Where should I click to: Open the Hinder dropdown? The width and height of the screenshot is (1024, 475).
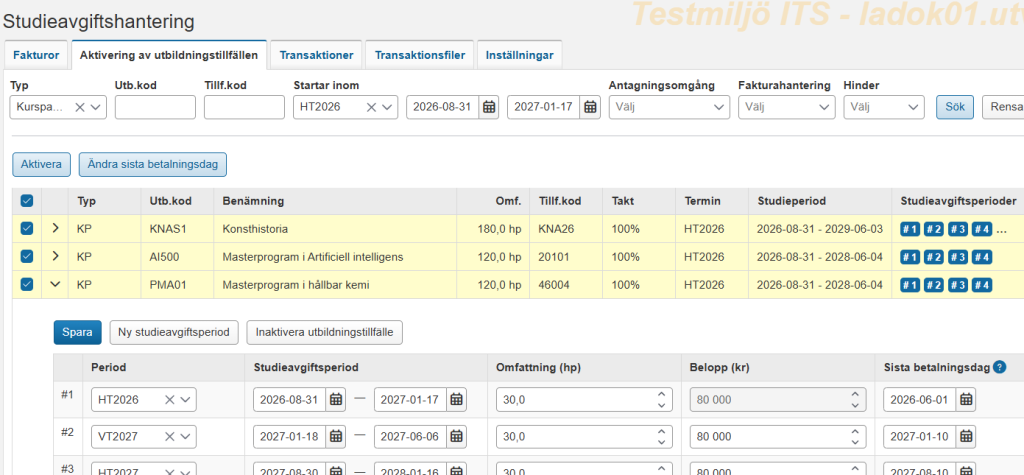(x=884, y=107)
